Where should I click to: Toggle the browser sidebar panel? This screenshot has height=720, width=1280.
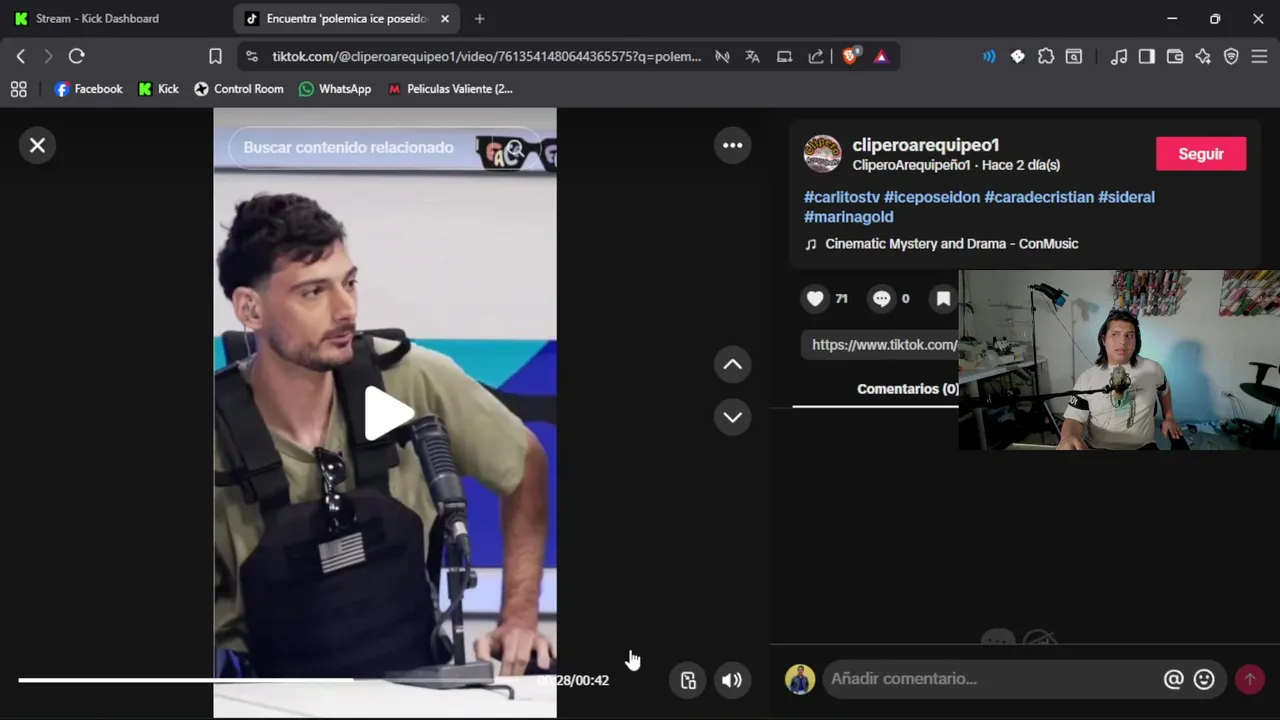1147,57
